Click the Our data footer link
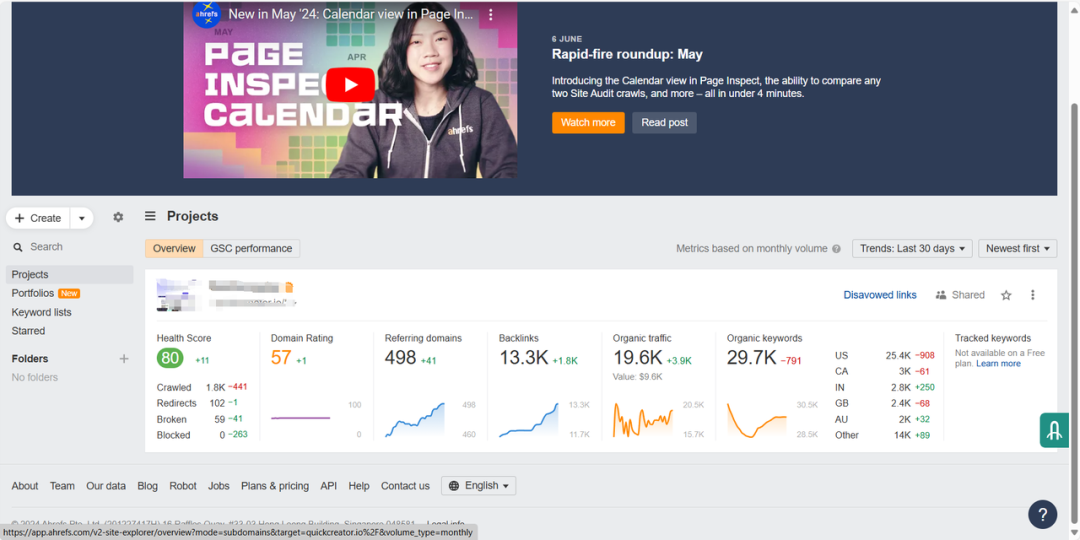Image resolution: width=1080 pixels, height=540 pixels. coord(106,486)
